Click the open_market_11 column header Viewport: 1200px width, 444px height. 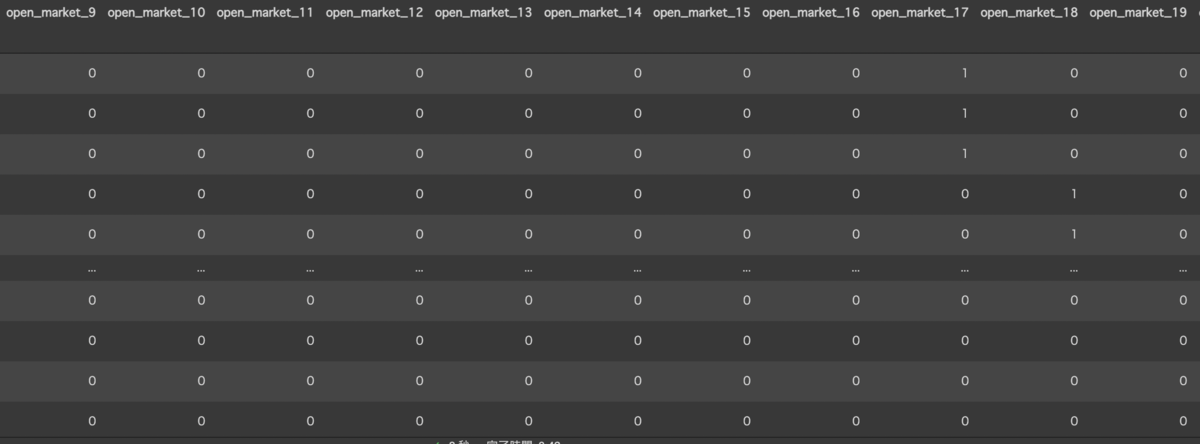point(265,13)
